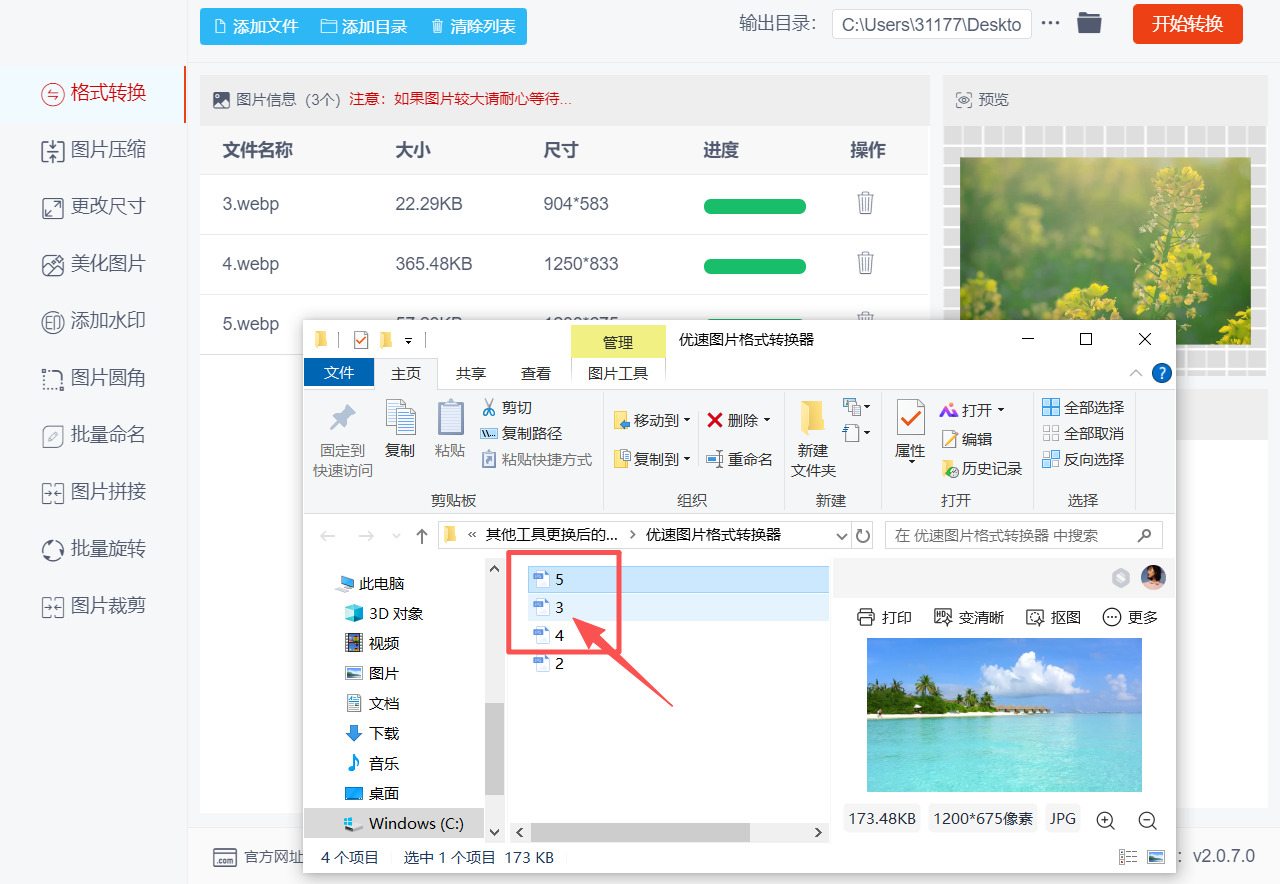Go up one folder level in Explorer
1280x884 pixels.
422,536
